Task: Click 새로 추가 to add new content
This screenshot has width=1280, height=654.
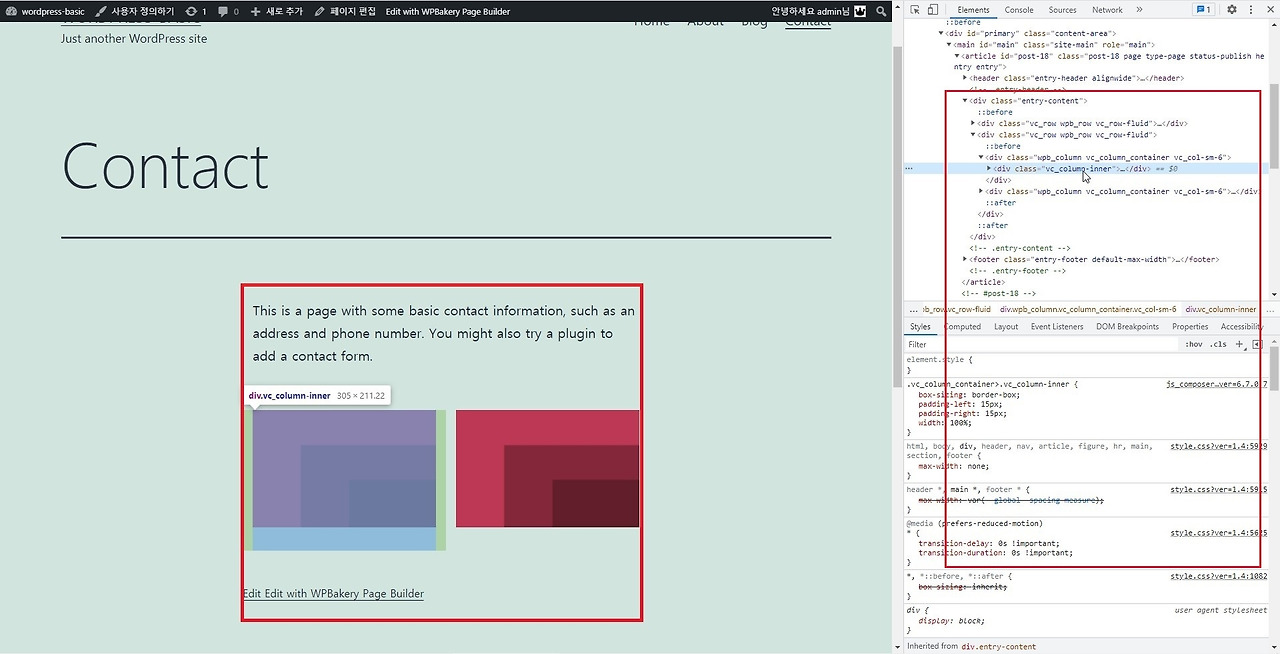Action: coord(276,11)
